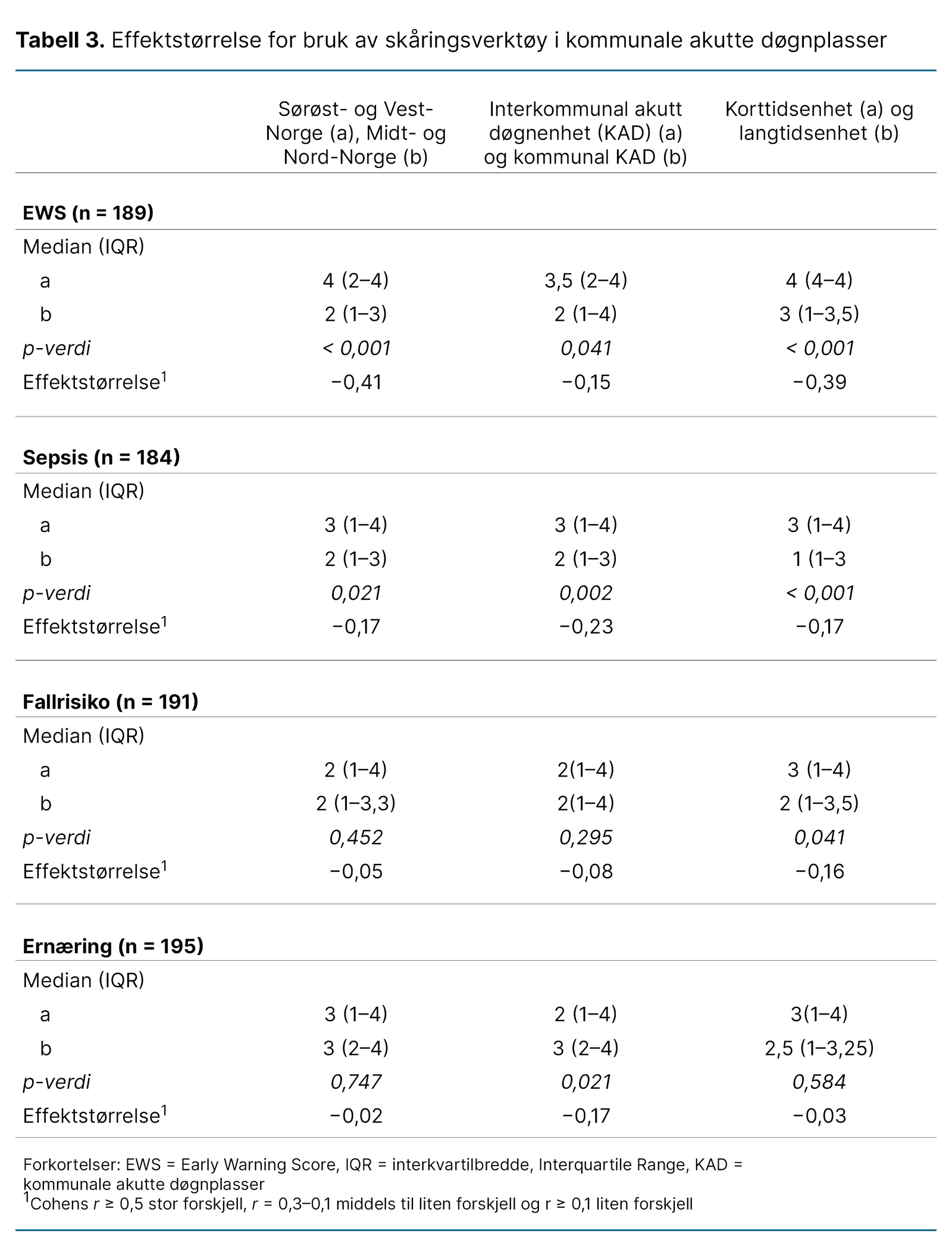The image size is (952, 1243).
Task: Select the effect size value −0,39
Action: tap(819, 382)
